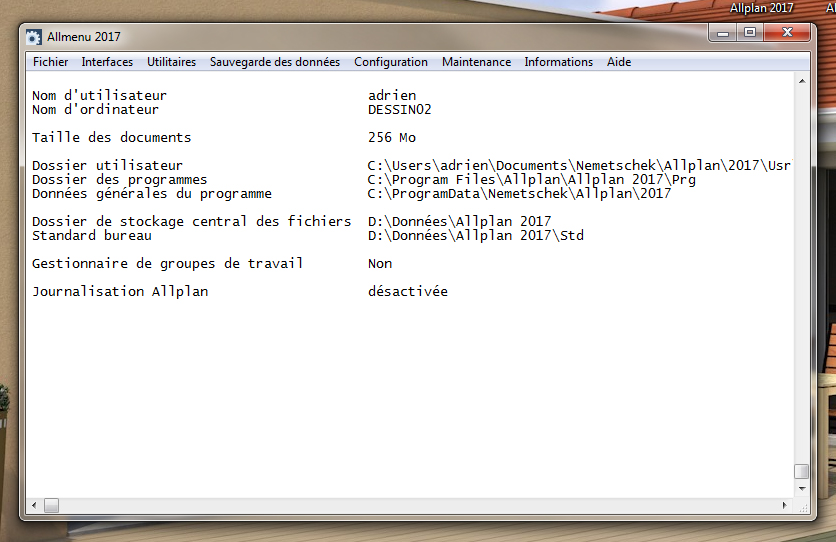The height and width of the screenshot is (542, 836).
Task: Click the user name value 'adrien'
Action: click(392, 95)
